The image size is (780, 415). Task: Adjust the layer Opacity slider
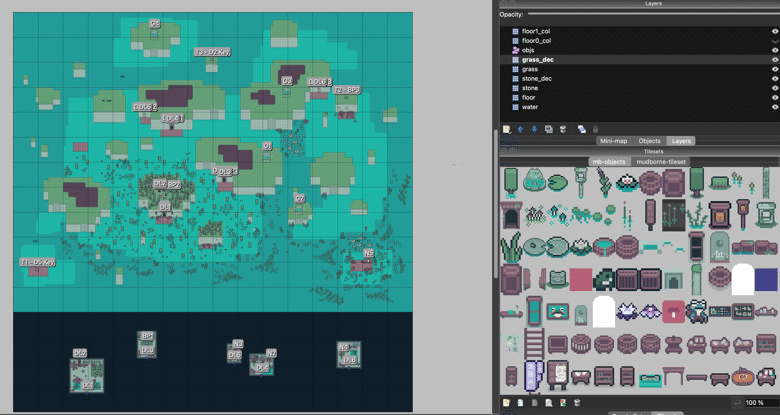click(x=654, y=14)
